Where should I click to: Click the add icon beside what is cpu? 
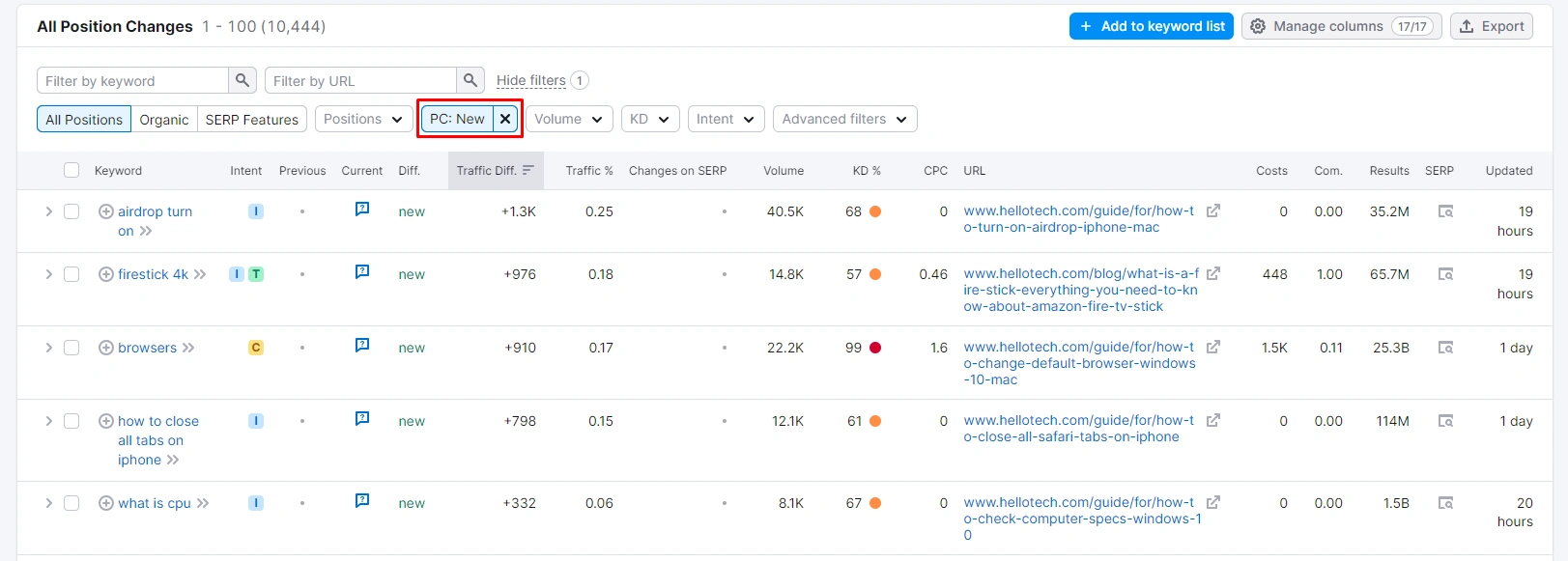click(106, 503)
